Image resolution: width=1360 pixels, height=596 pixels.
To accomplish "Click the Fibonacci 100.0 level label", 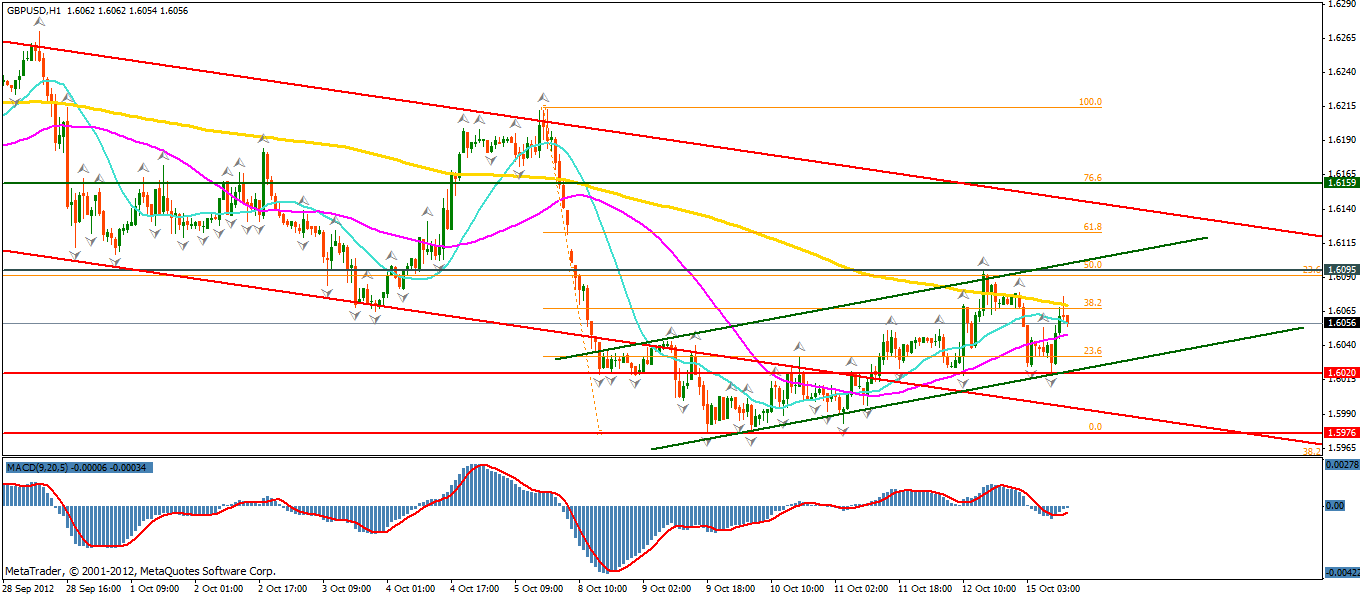I will point(1089,102).
